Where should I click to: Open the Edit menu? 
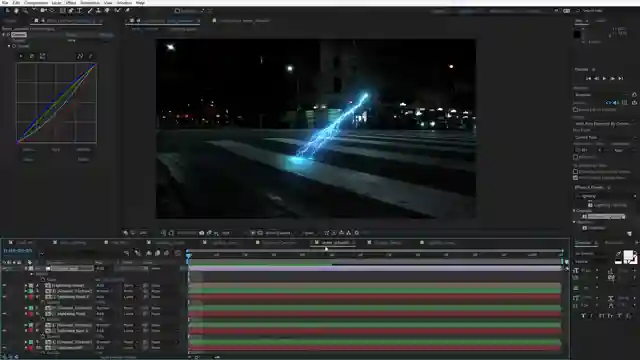[16, 2]
